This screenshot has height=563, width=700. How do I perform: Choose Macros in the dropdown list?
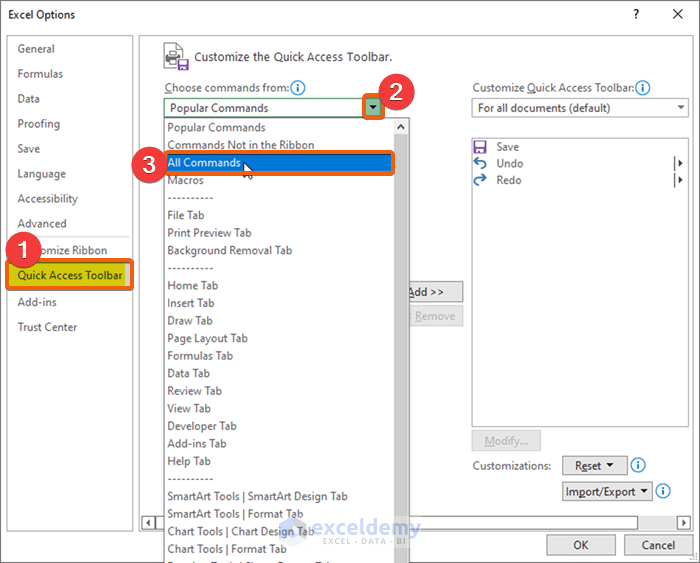[x=279, y=180]
